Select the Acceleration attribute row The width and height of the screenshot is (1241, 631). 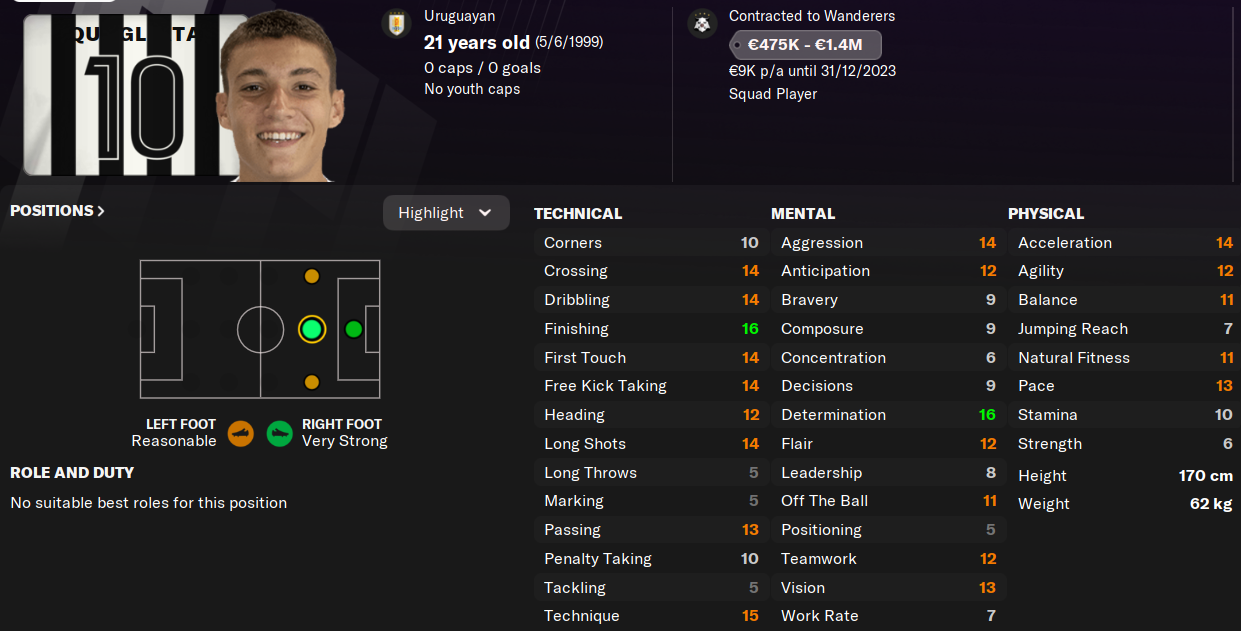[x=1124, y=243]
